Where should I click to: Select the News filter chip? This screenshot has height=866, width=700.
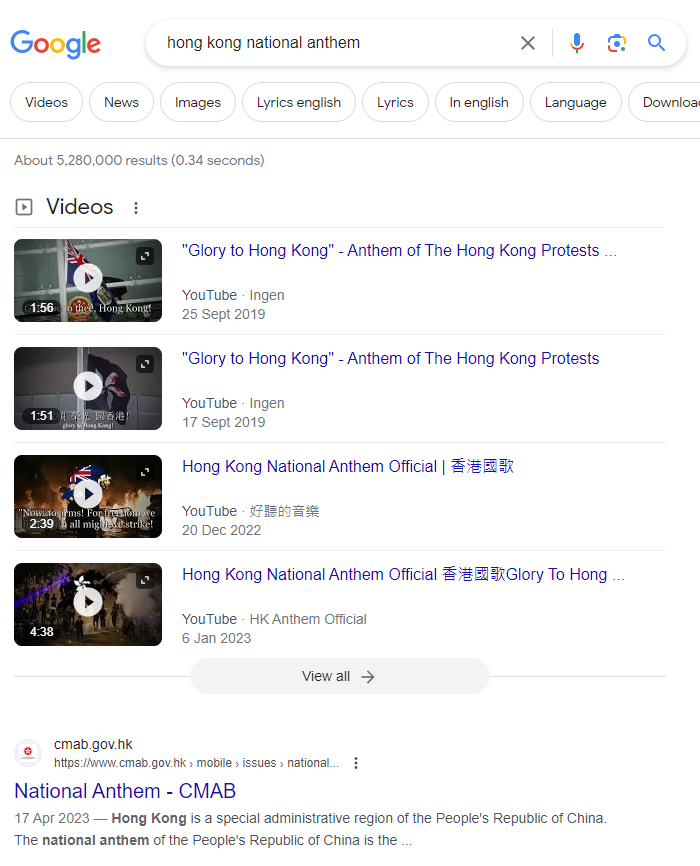click(121, 102)
